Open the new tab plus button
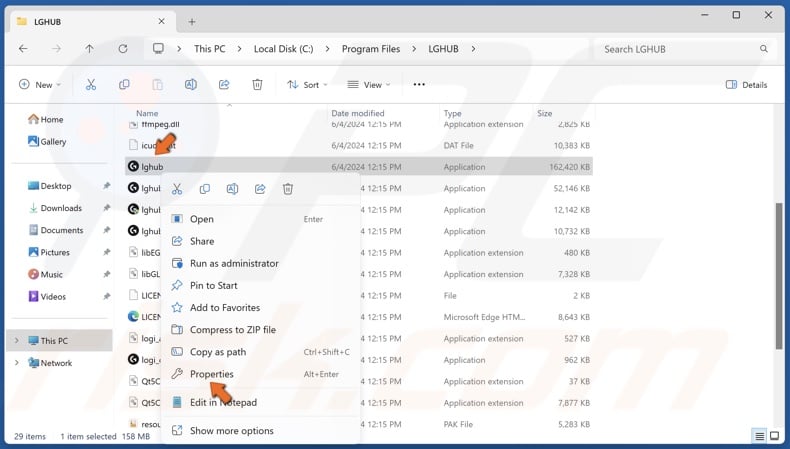Image resolution: width=790 pixels, height=449 pixels. pos(192,21)
